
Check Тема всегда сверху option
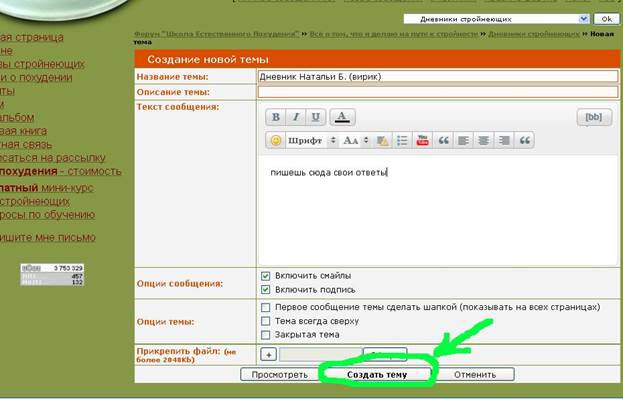tap(265, 321)
